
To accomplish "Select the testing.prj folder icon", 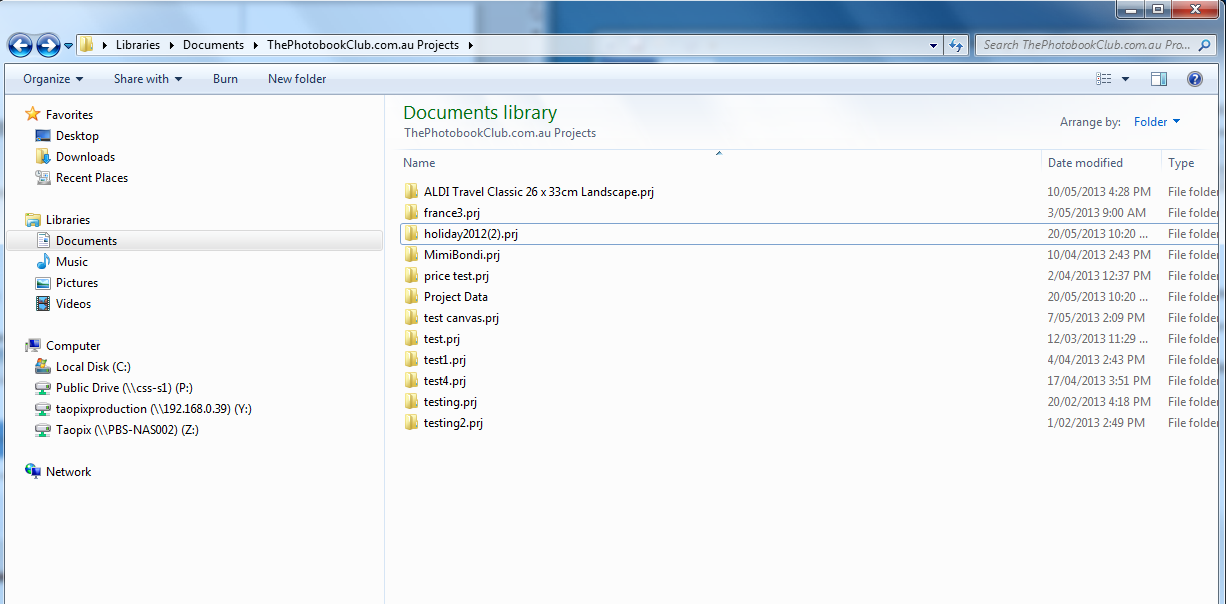I will (x=411, y=402).
